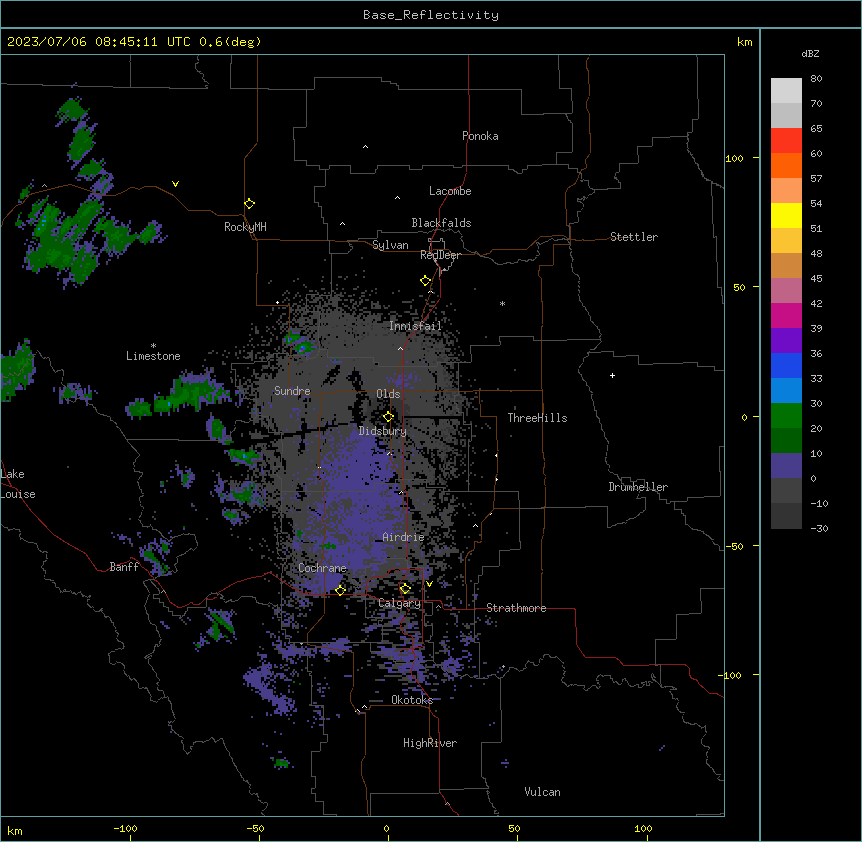Click the red 65 dBZ legend swatch
Screen dimensions: 862x842
point(786,141)
